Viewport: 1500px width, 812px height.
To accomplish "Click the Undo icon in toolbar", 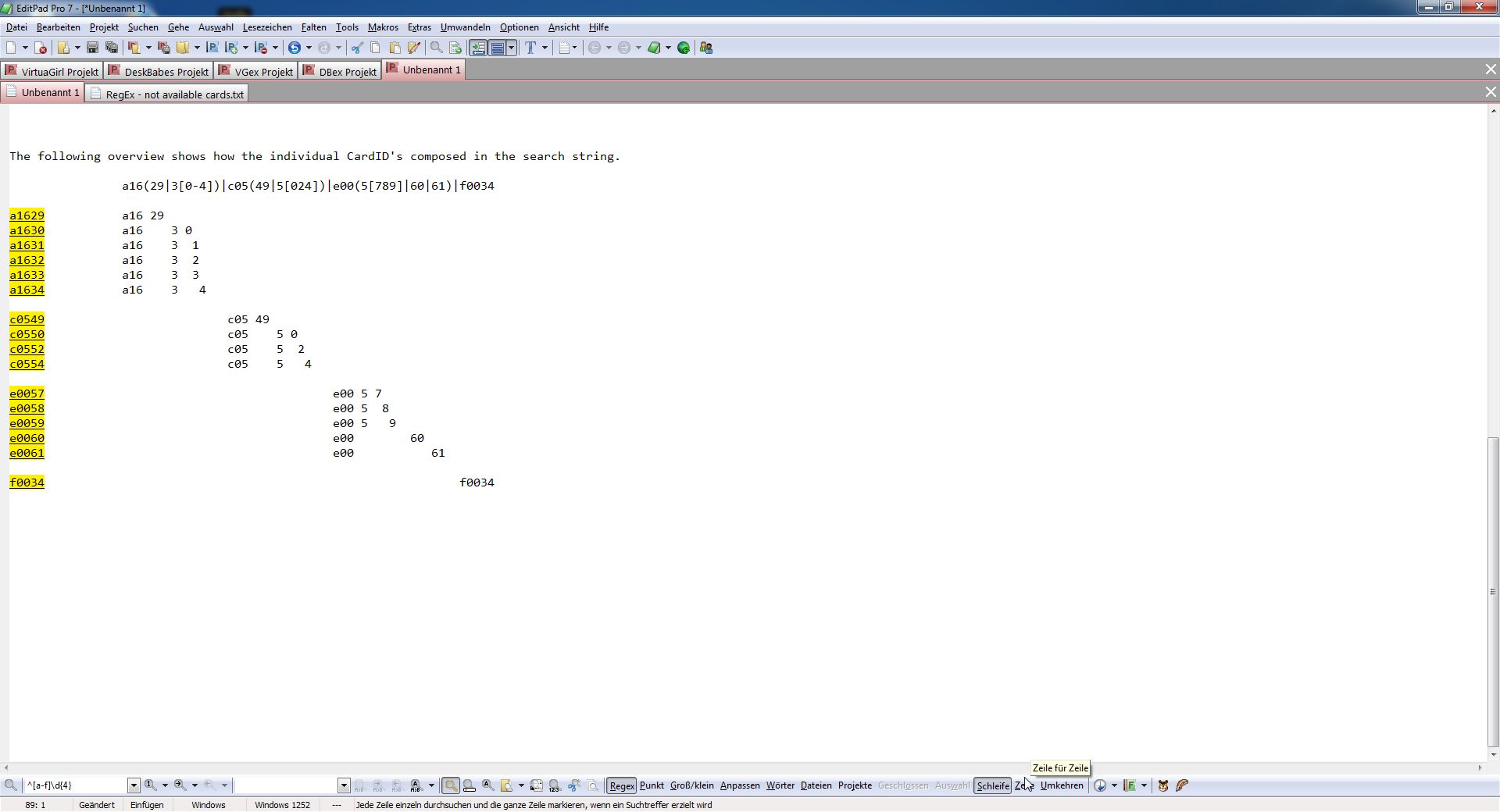I will (x=294, y=48).
